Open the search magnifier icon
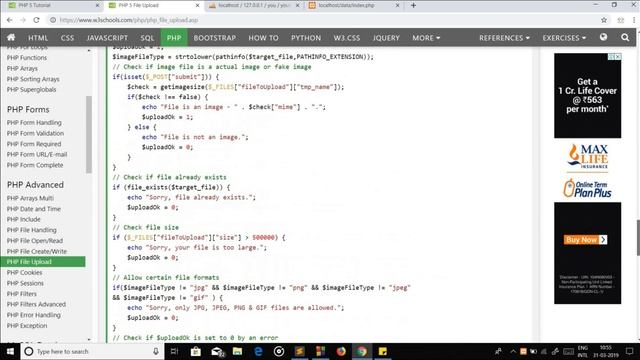The height and width of the screenshot is (360, 640). tap(625, 38)
